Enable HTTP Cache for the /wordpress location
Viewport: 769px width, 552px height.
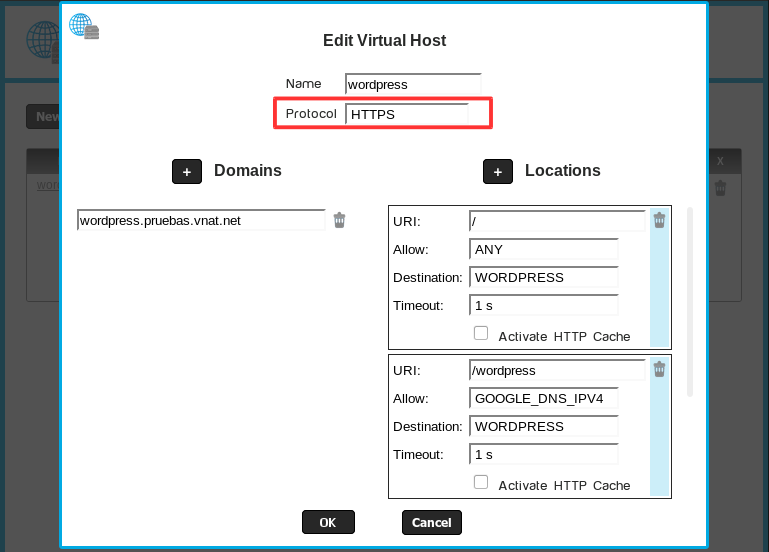pos(481,482)
